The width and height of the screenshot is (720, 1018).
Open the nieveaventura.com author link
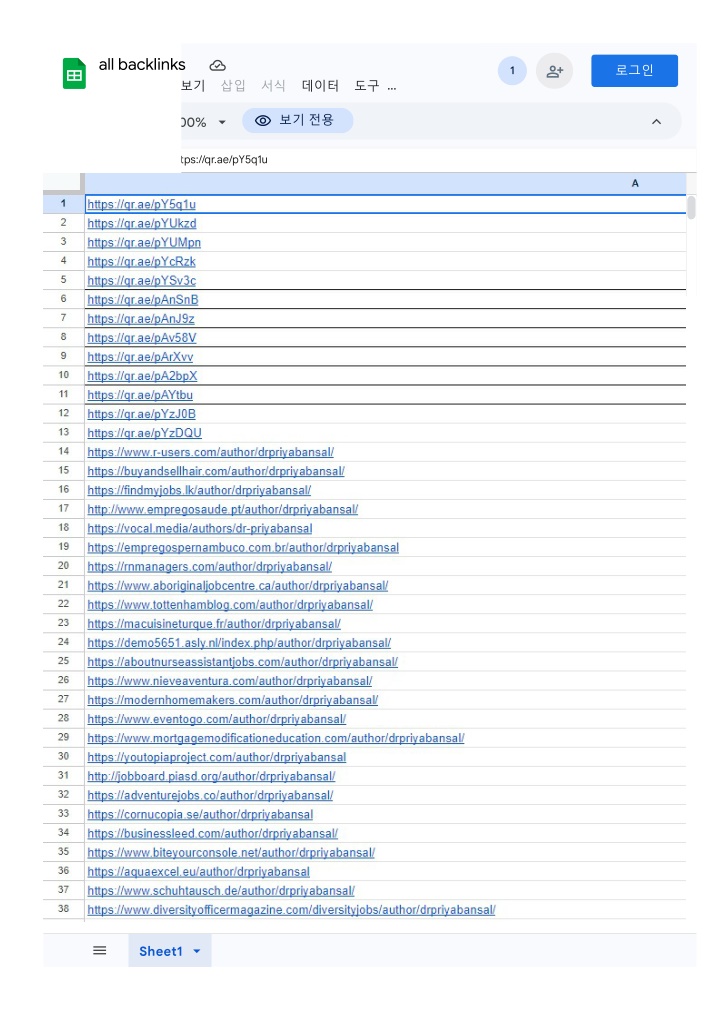pos(230,680)
